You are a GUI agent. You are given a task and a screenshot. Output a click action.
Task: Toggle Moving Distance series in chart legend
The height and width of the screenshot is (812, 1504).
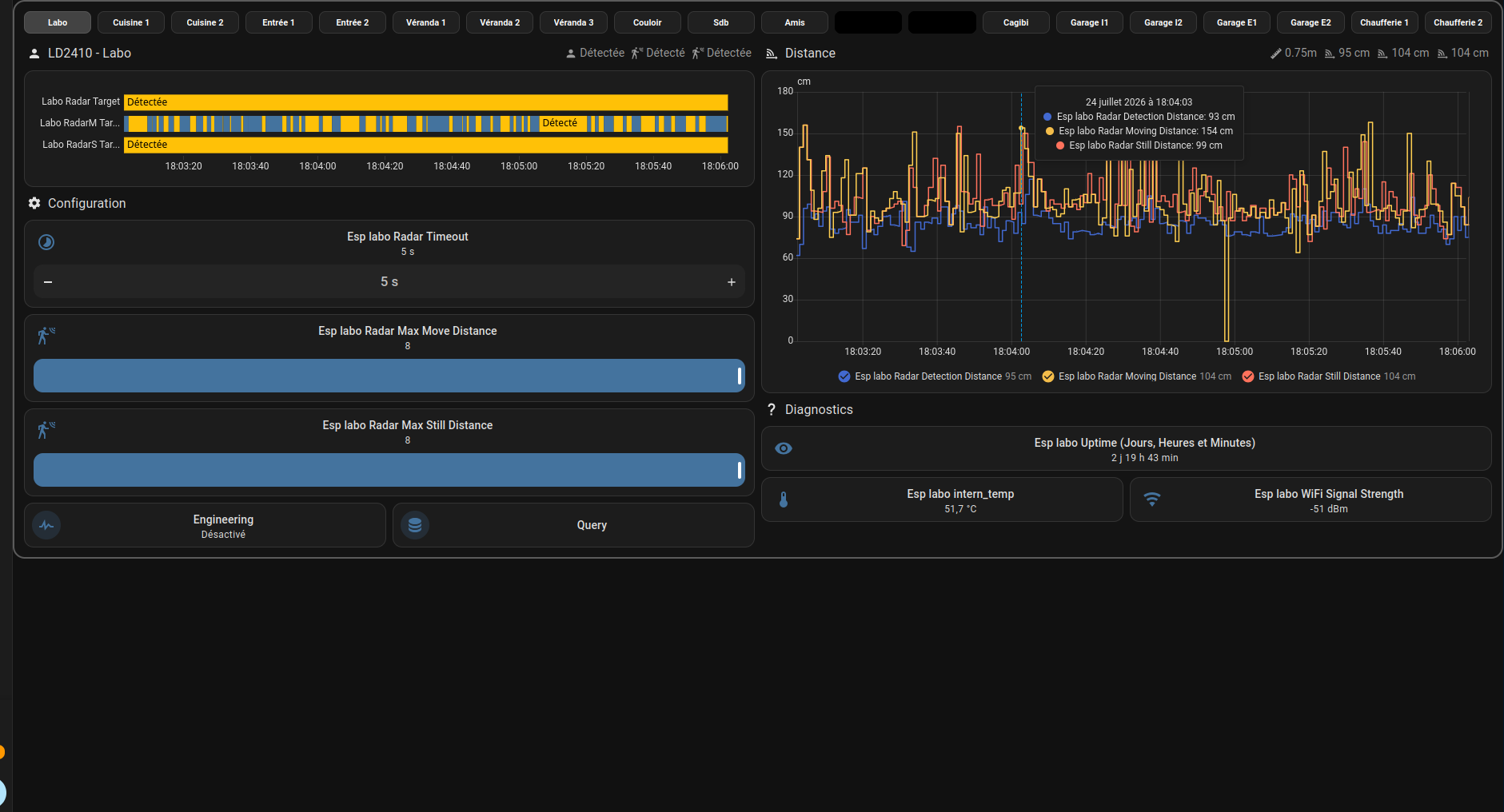pos(1137,376)
